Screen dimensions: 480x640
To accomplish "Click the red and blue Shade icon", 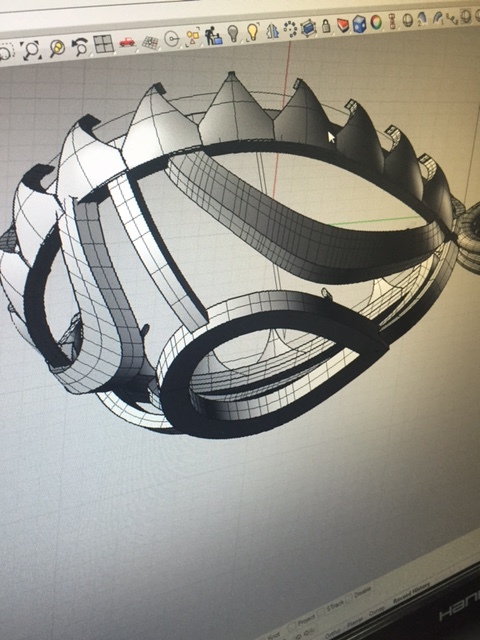I will pyautogui.click(x=342, y=25).
